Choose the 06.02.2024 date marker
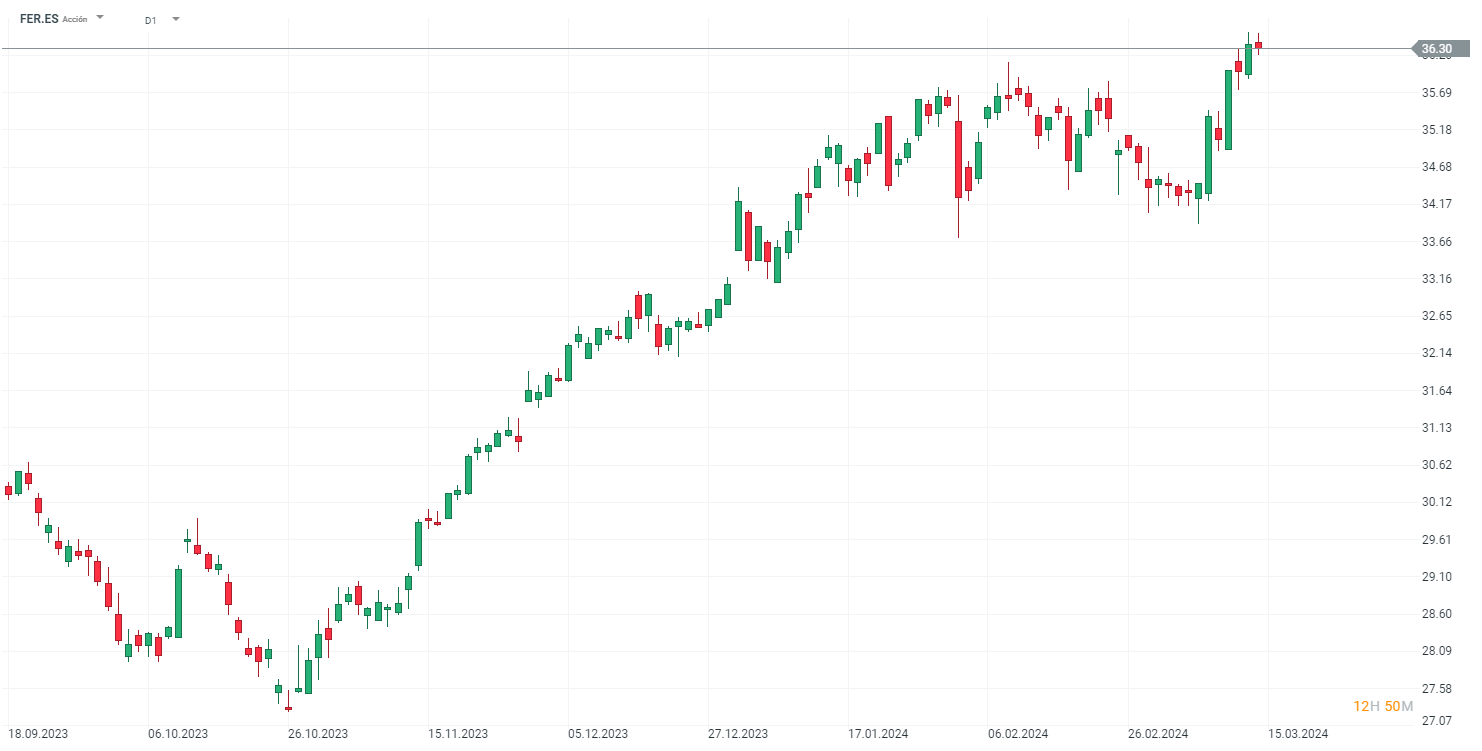1482x751 pixels. (x=1018, y=734)
